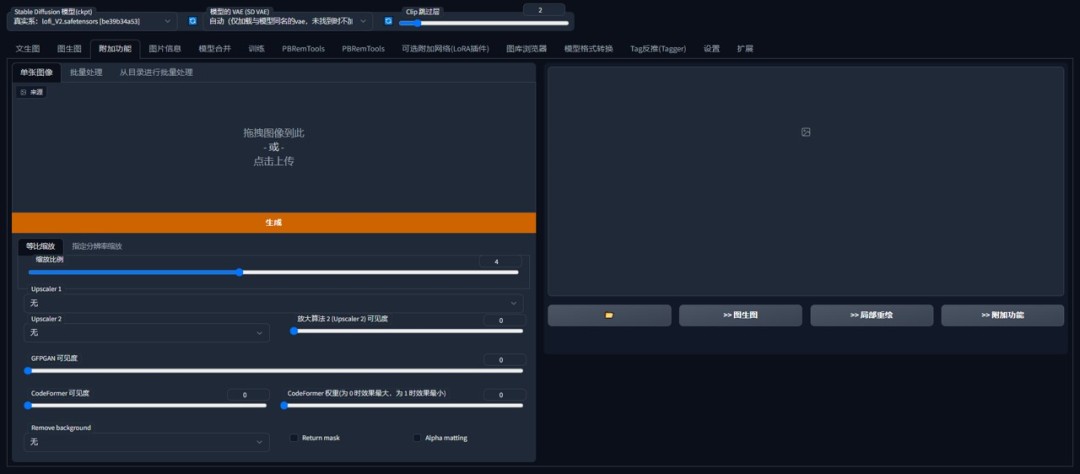The height and width of the screenshot is (474, 1080).
Task: Expand the Upscaler 1 dropdown
Action: point(273,303)
